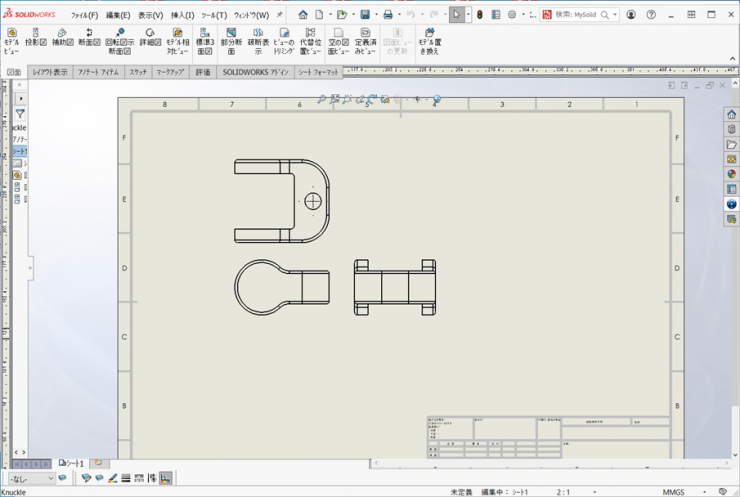This screenshot has width=740, height=497.
Task: Insert an Auxiliary View (補助図)
Action: [62, 38]
